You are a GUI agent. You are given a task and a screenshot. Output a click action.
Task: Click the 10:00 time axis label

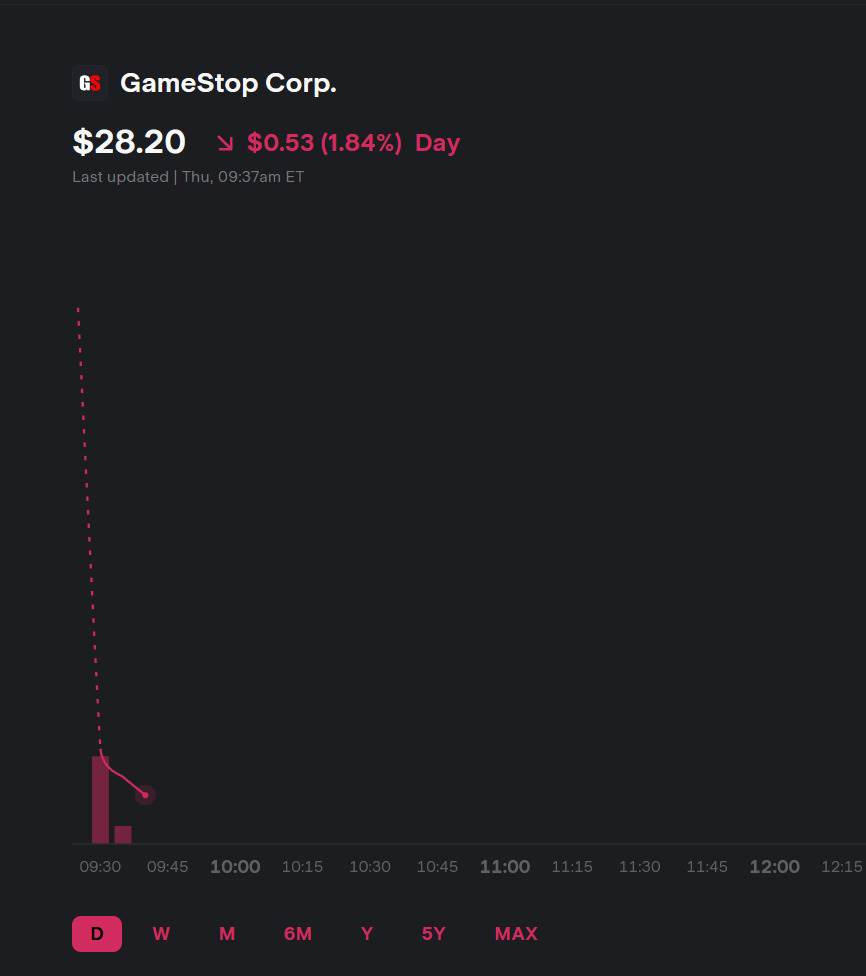[235, 867]
